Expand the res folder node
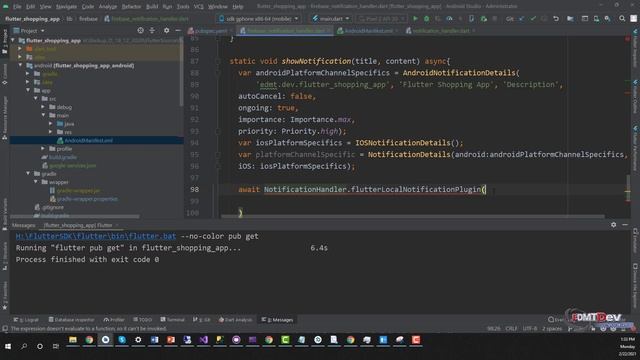The image size is (640, 360). tap(51, 132)
